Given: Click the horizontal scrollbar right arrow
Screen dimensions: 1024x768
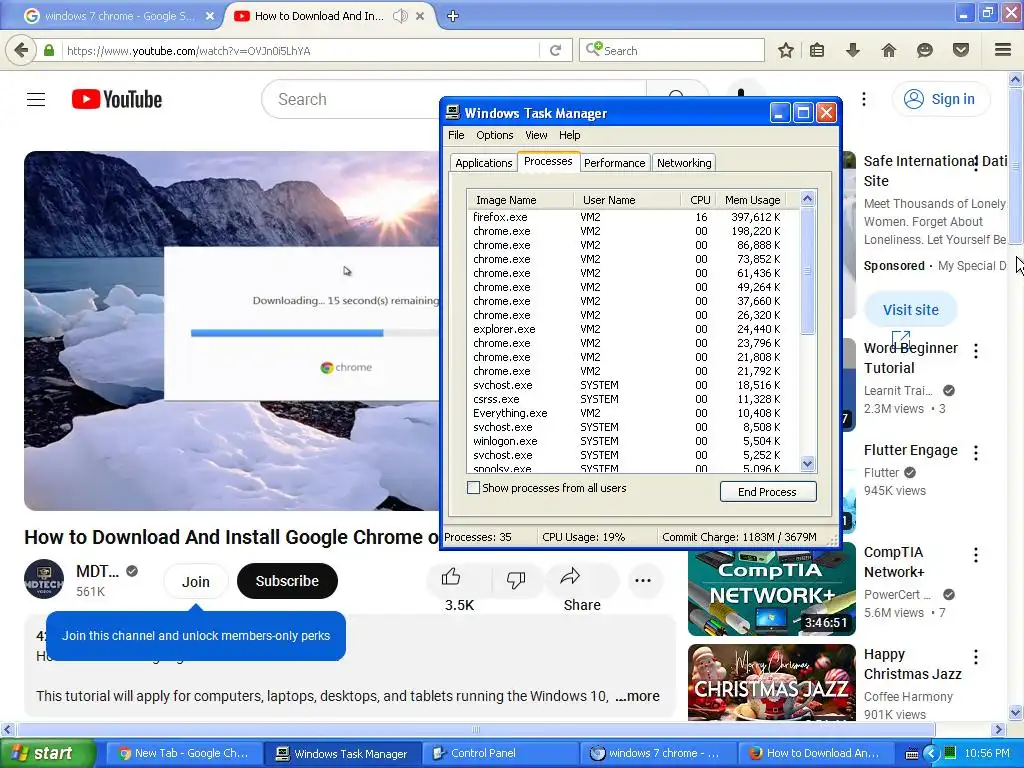Looking at the screenshot, I should tap(998, 729).
